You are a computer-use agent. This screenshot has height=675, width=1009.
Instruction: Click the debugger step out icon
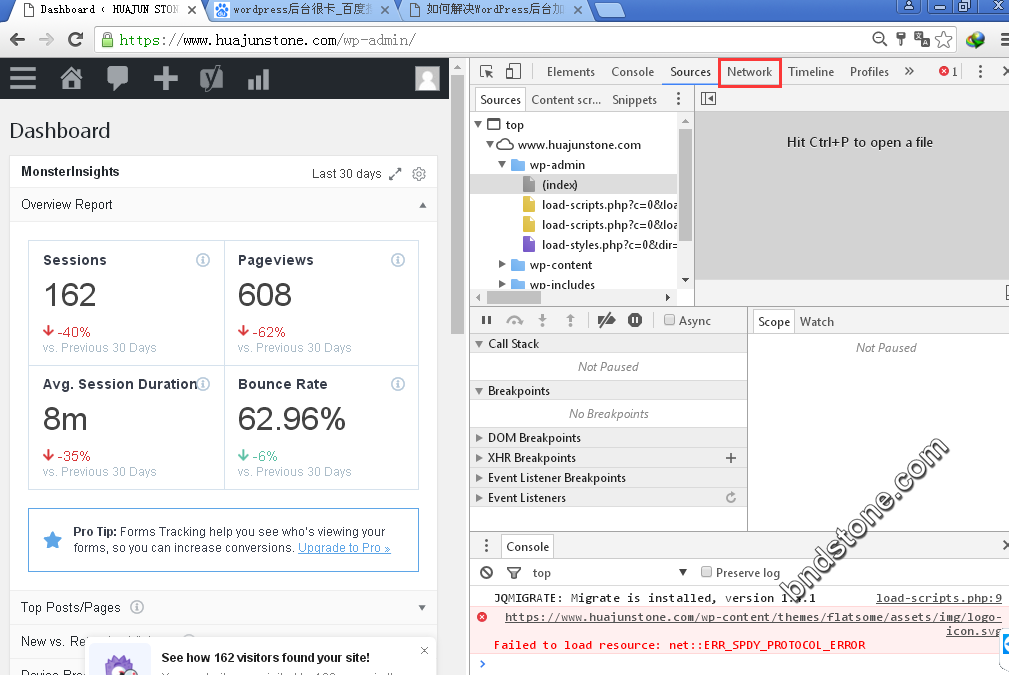coord(570,320)
